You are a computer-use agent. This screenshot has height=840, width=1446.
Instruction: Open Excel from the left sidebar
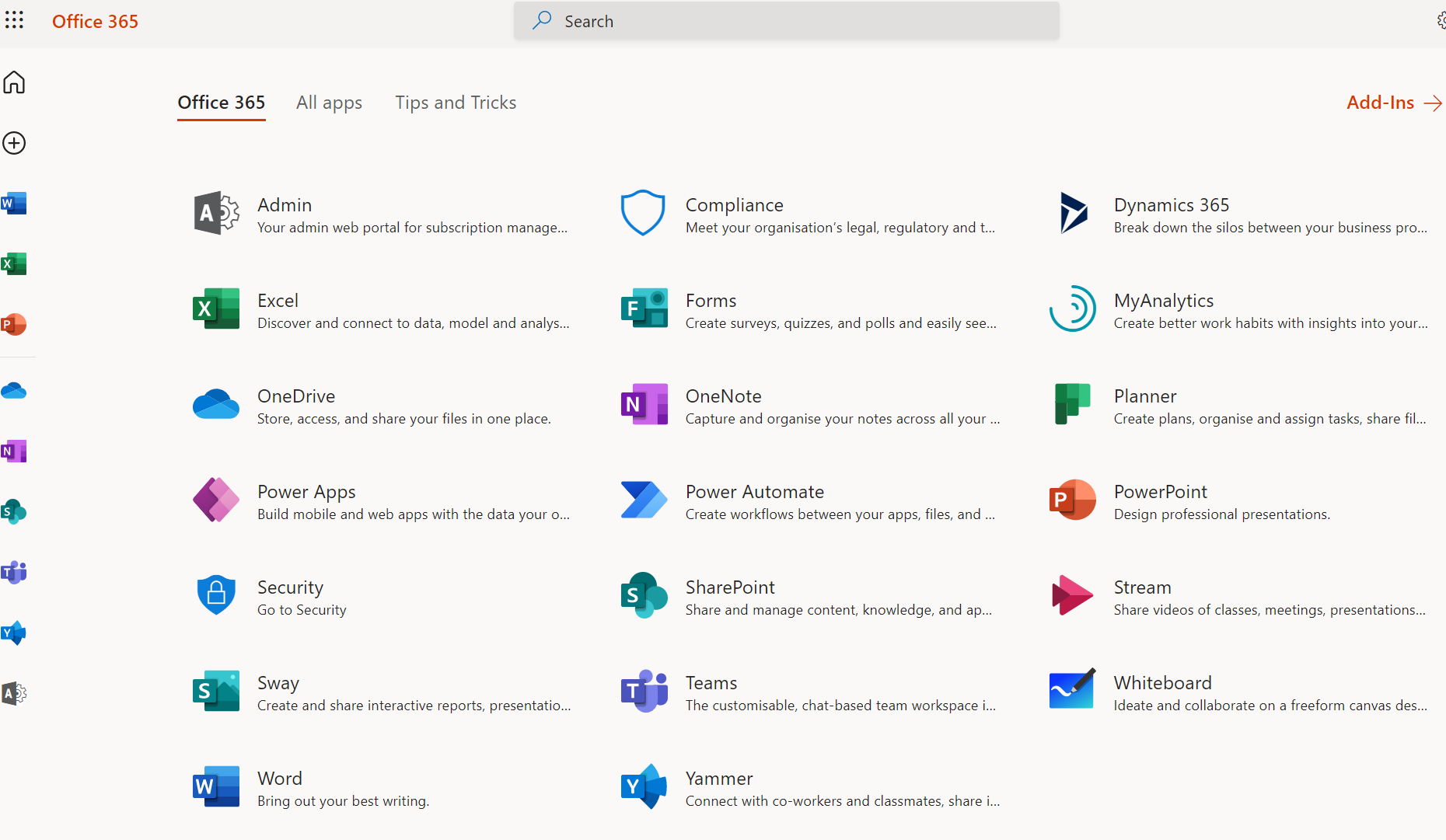tap(14, 264)
